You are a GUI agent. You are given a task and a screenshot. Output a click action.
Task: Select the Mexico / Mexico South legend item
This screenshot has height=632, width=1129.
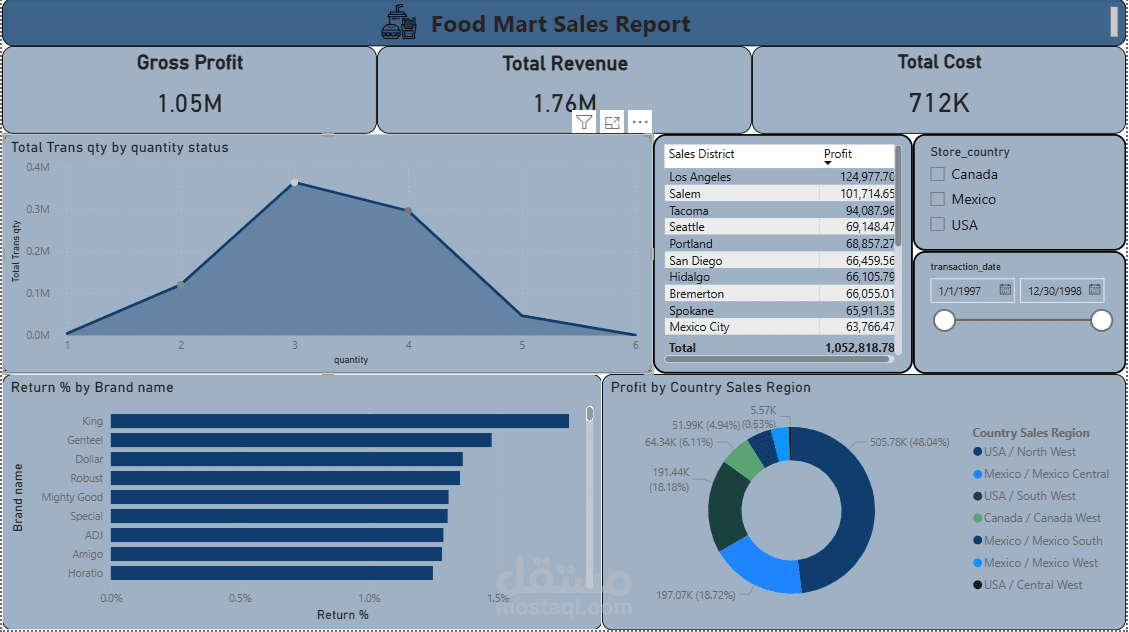pyautogui.click(x=1037, y=541)
